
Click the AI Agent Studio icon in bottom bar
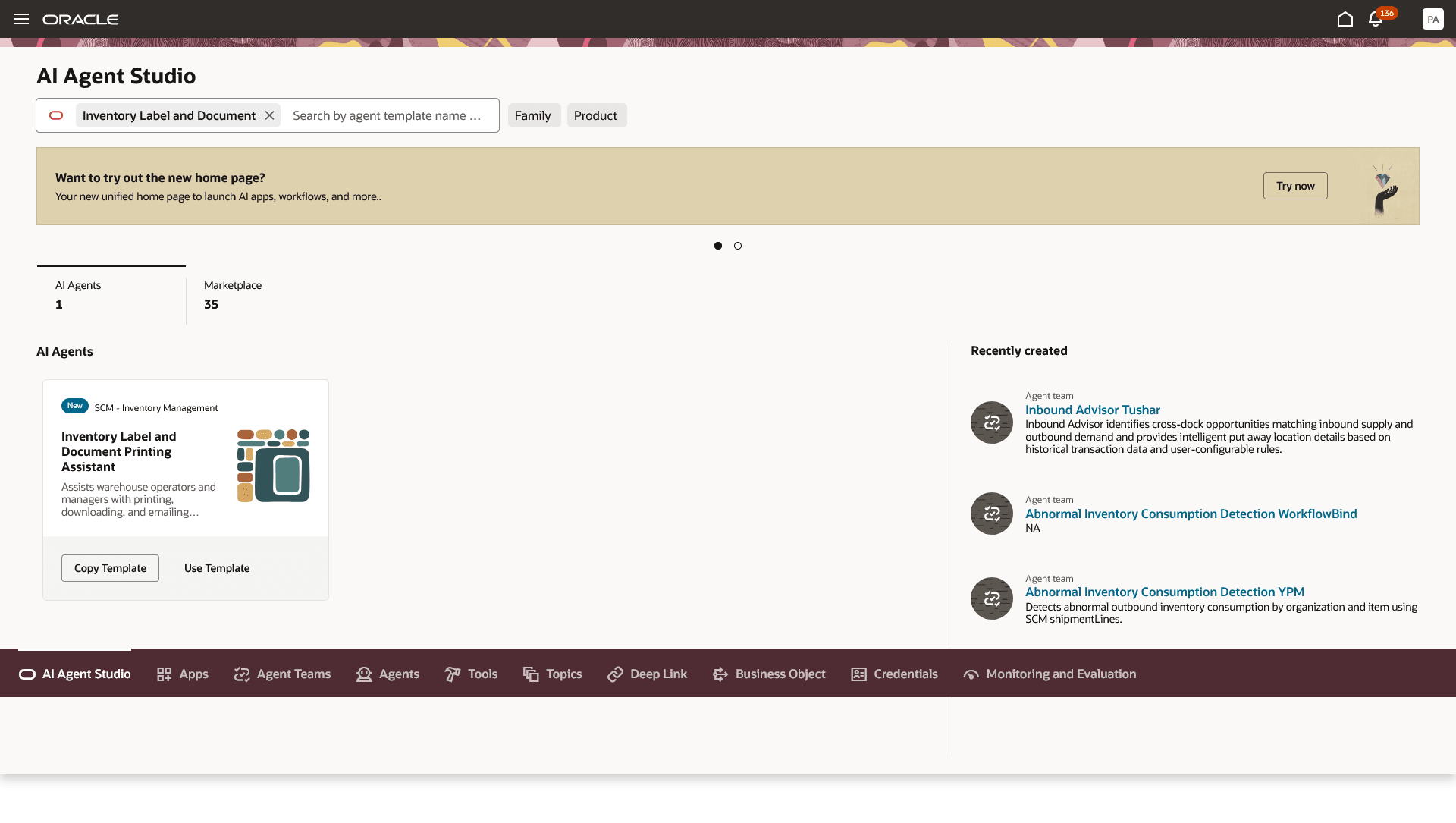[x=27, y=674]
